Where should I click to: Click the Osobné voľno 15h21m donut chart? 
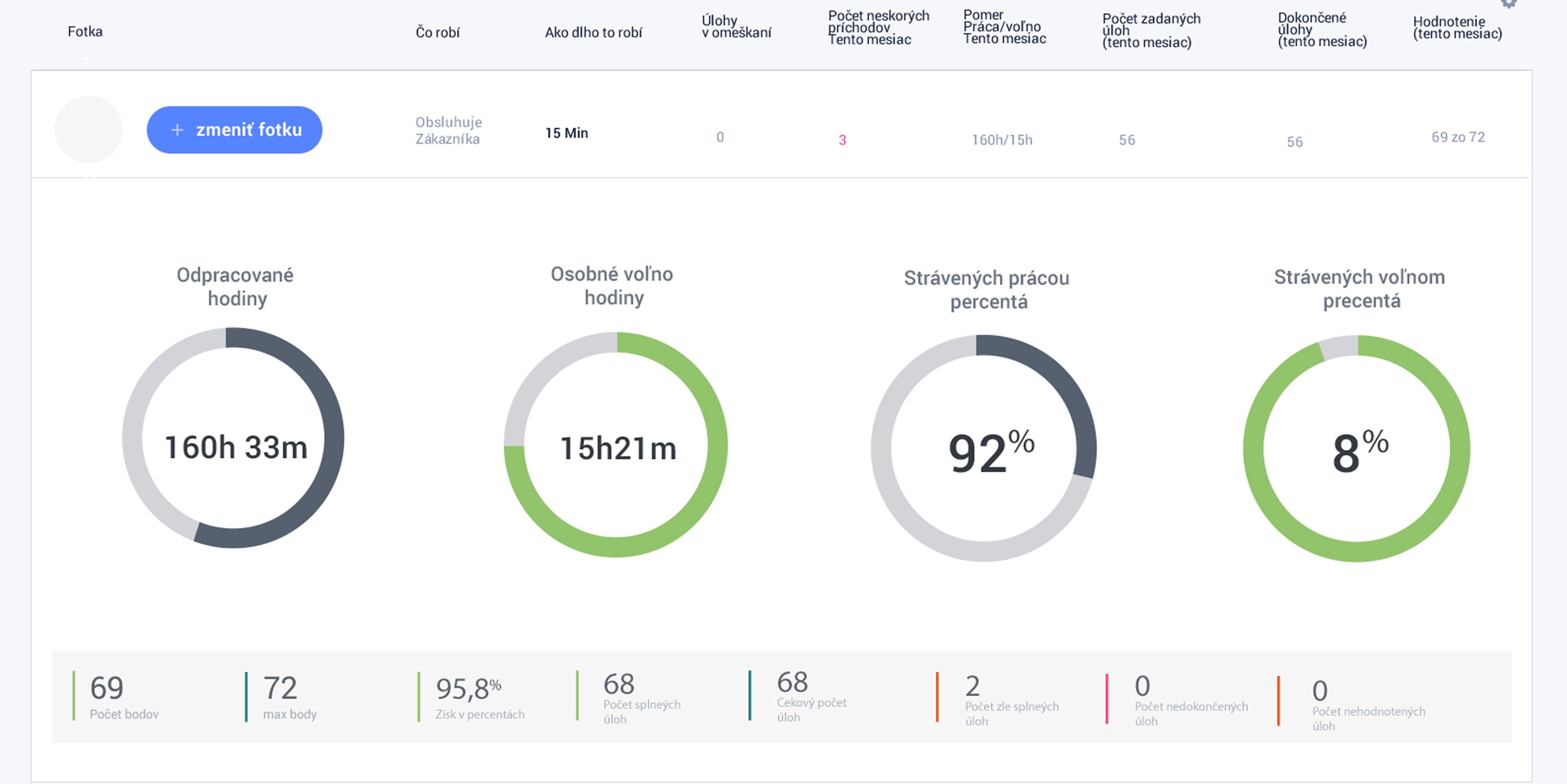click(x=616, y=445)
